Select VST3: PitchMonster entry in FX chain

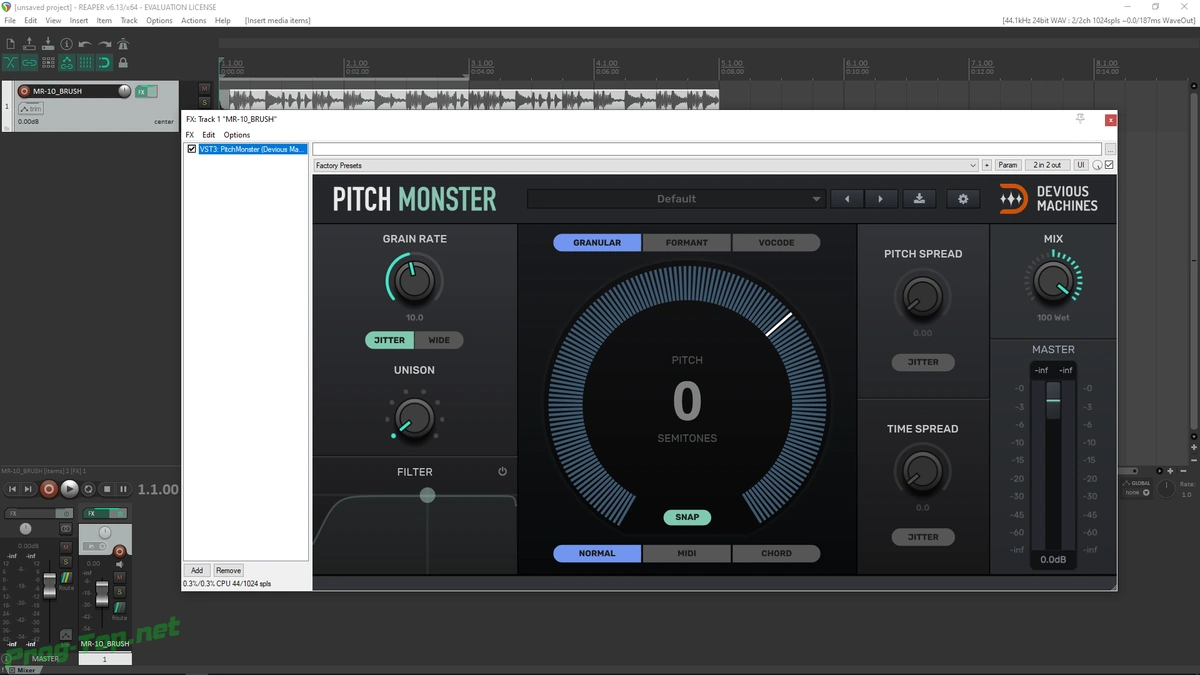[252, 149]
